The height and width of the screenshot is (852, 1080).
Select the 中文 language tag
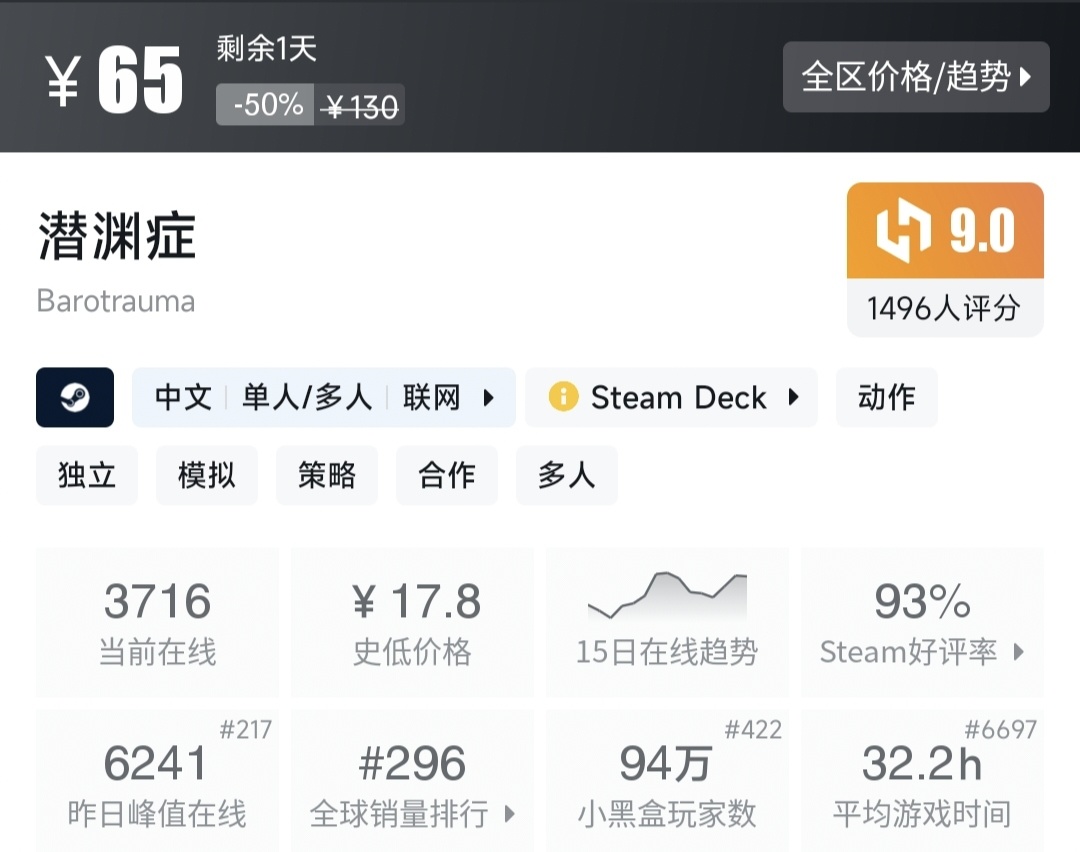click(x=180, y=397)
